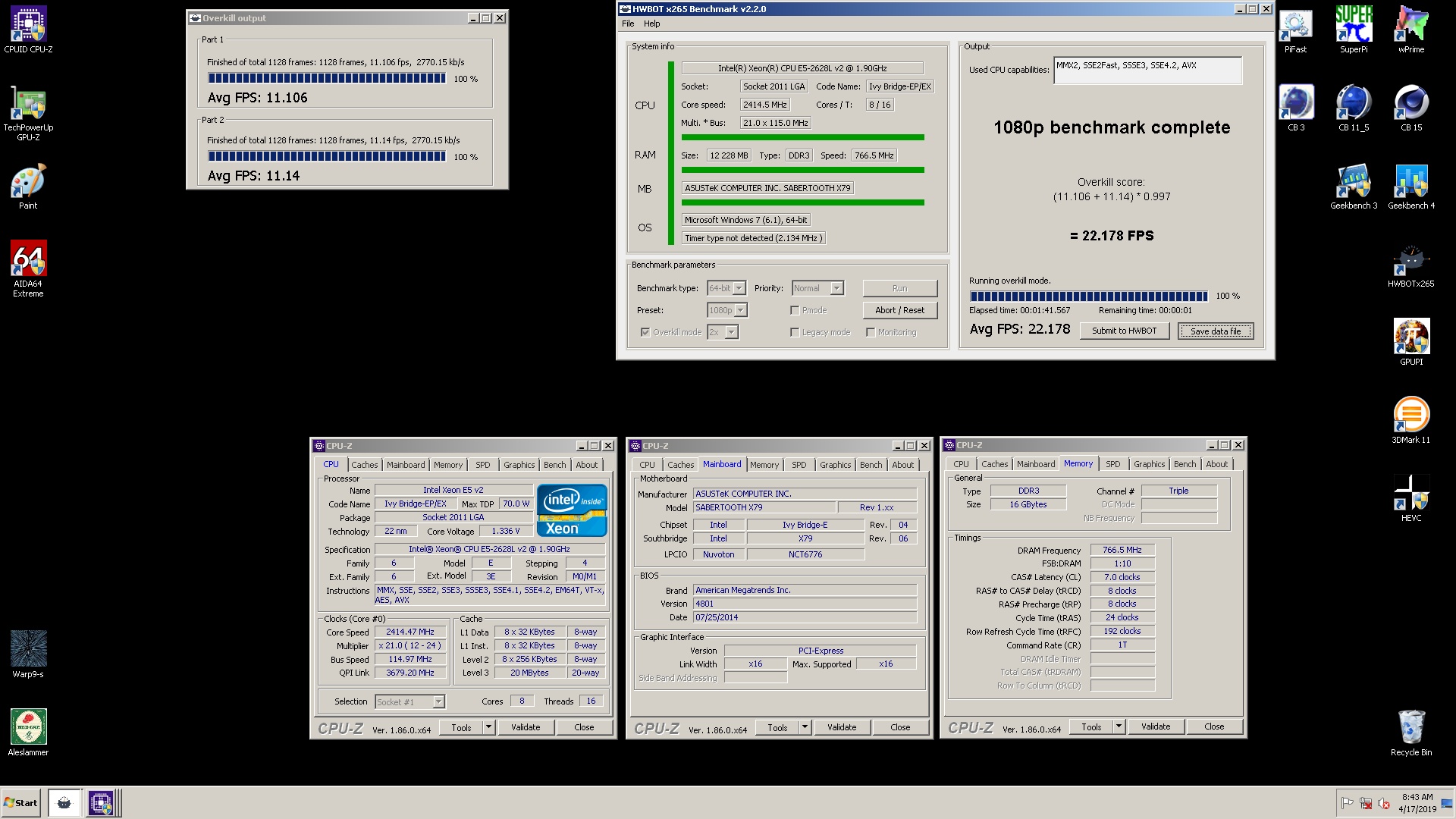Click the Abort / Reset button

(900, 310)
